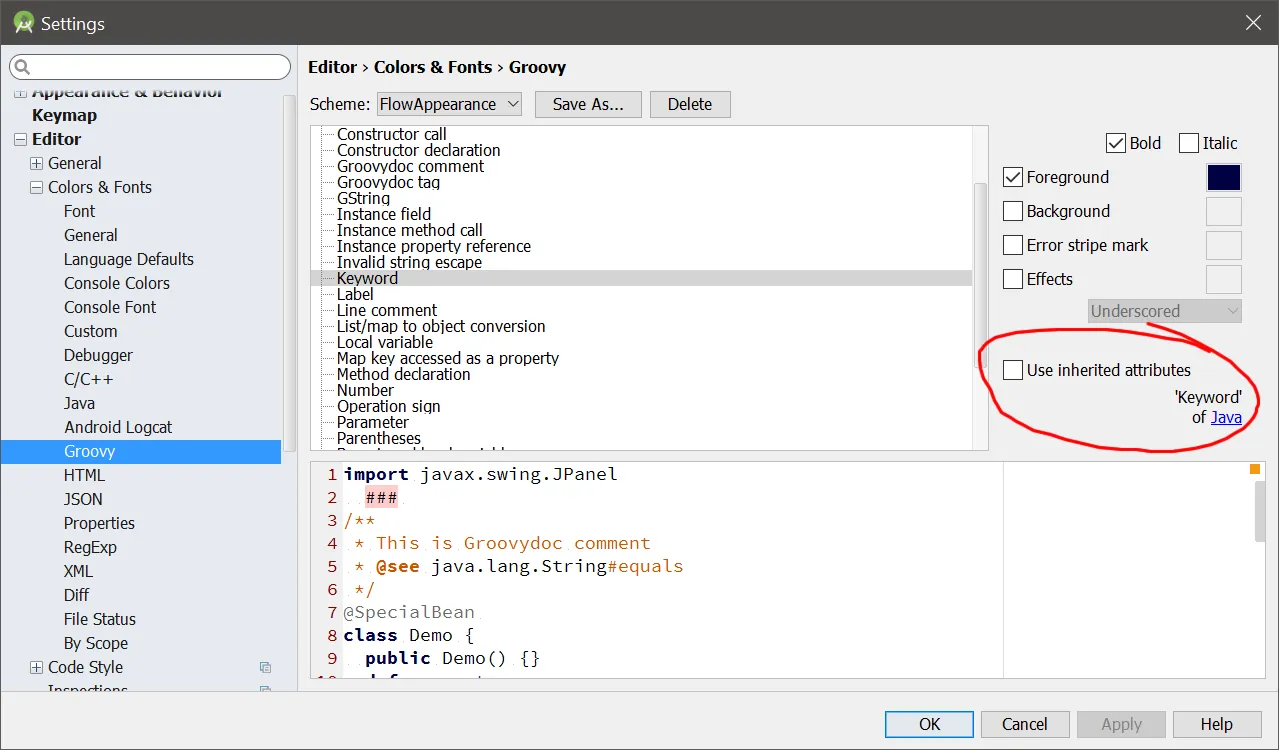Click the Delete scheme button

[x=690, y=104]
